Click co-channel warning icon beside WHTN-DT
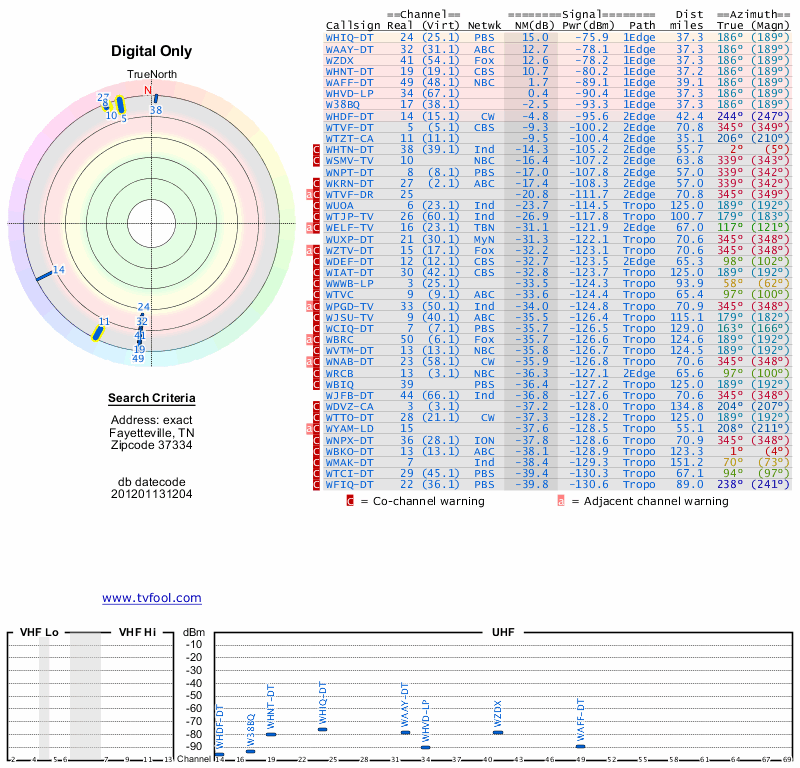 pyautogui.click(x=317, y=149)
